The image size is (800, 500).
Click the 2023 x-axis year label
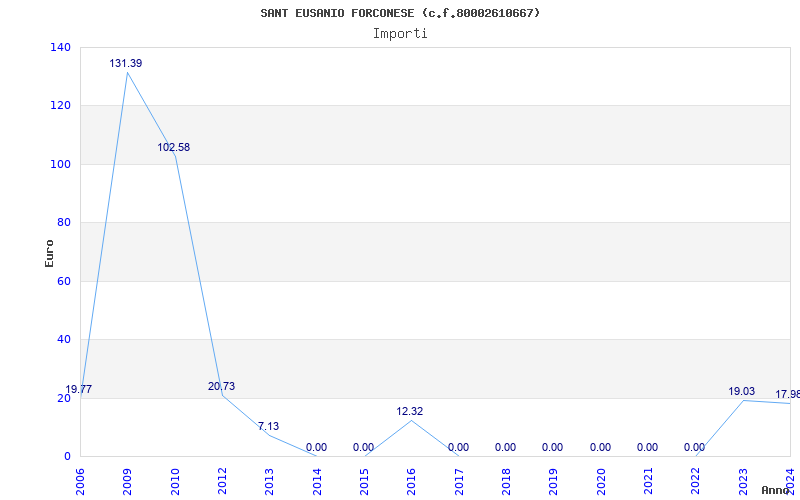(743, 482)
